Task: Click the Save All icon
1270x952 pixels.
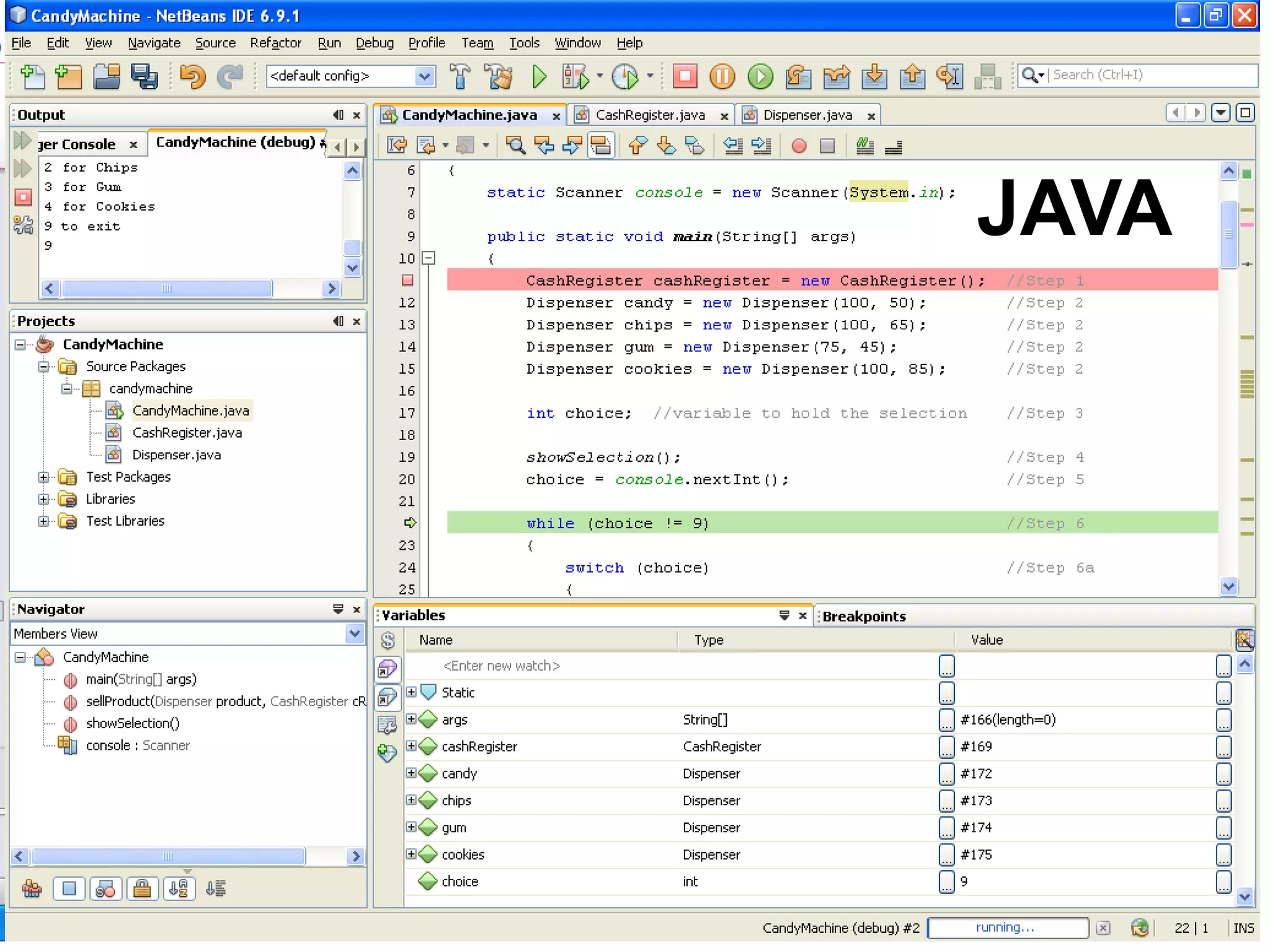Action: 144,76
